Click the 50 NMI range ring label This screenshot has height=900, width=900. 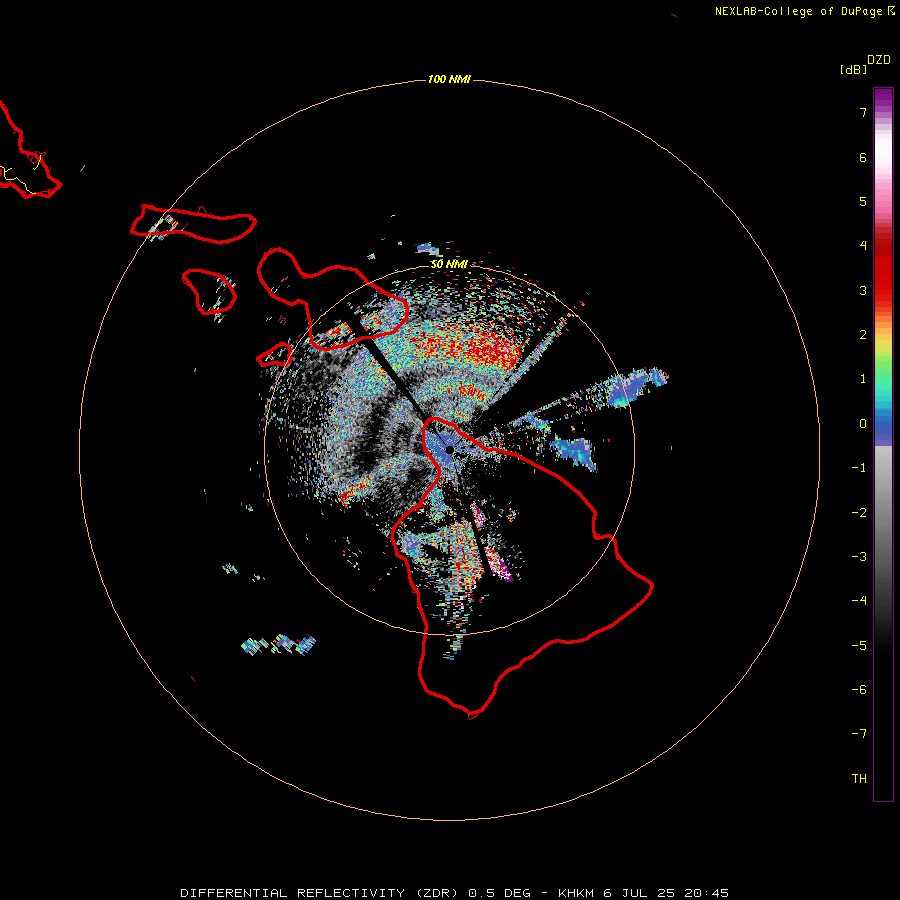click(449, 264)
